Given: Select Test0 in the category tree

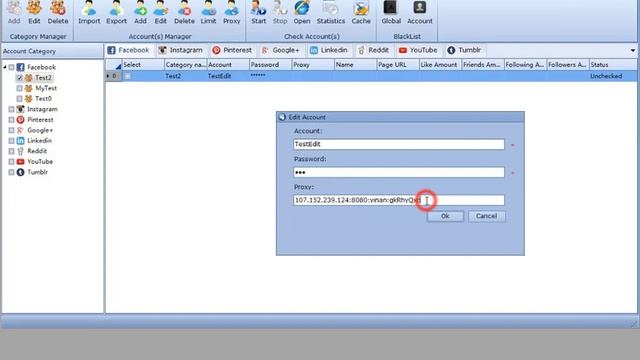Looking at the screenshot, I should 43,99.
